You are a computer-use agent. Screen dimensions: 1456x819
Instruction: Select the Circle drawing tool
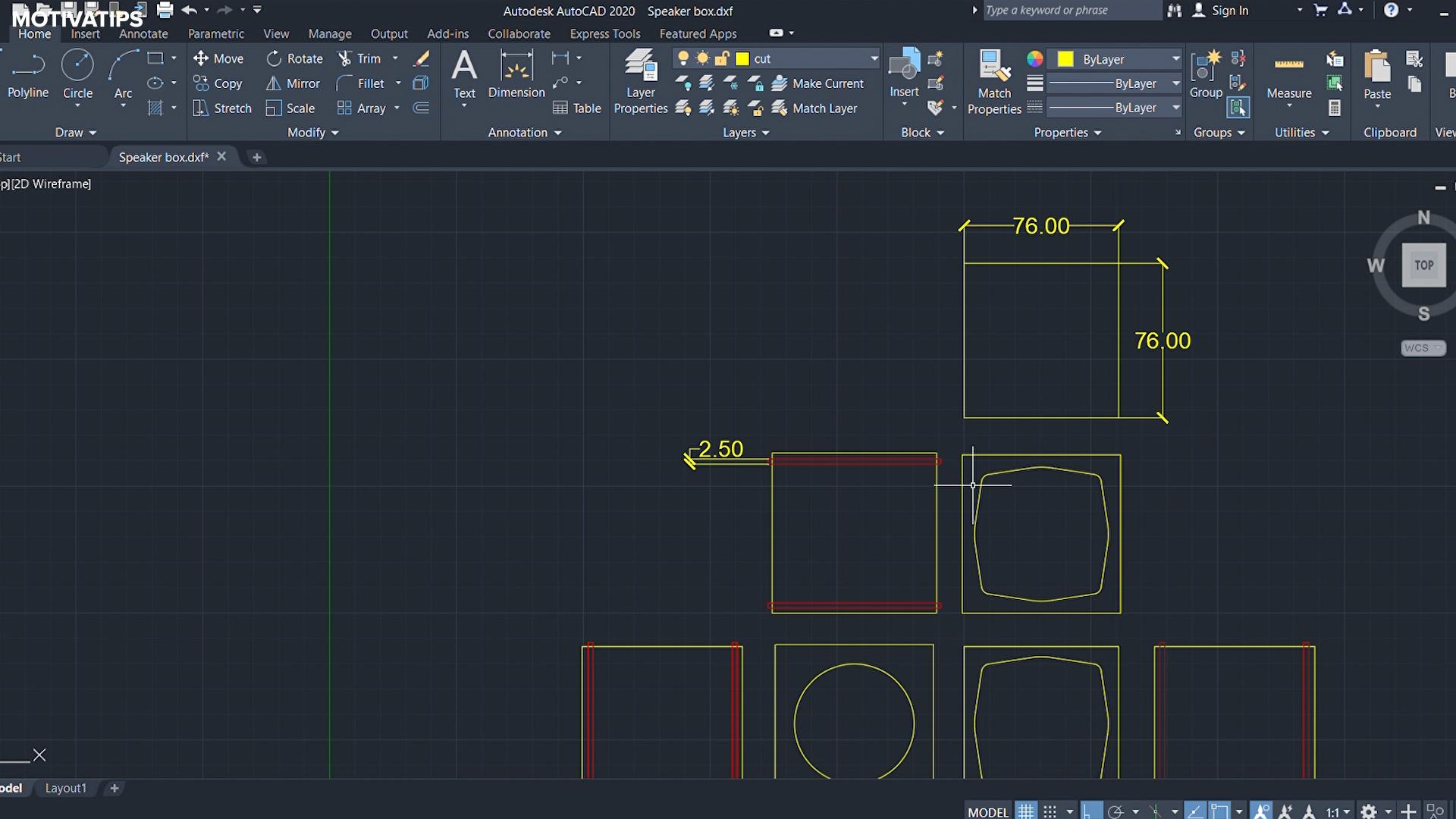77,74
